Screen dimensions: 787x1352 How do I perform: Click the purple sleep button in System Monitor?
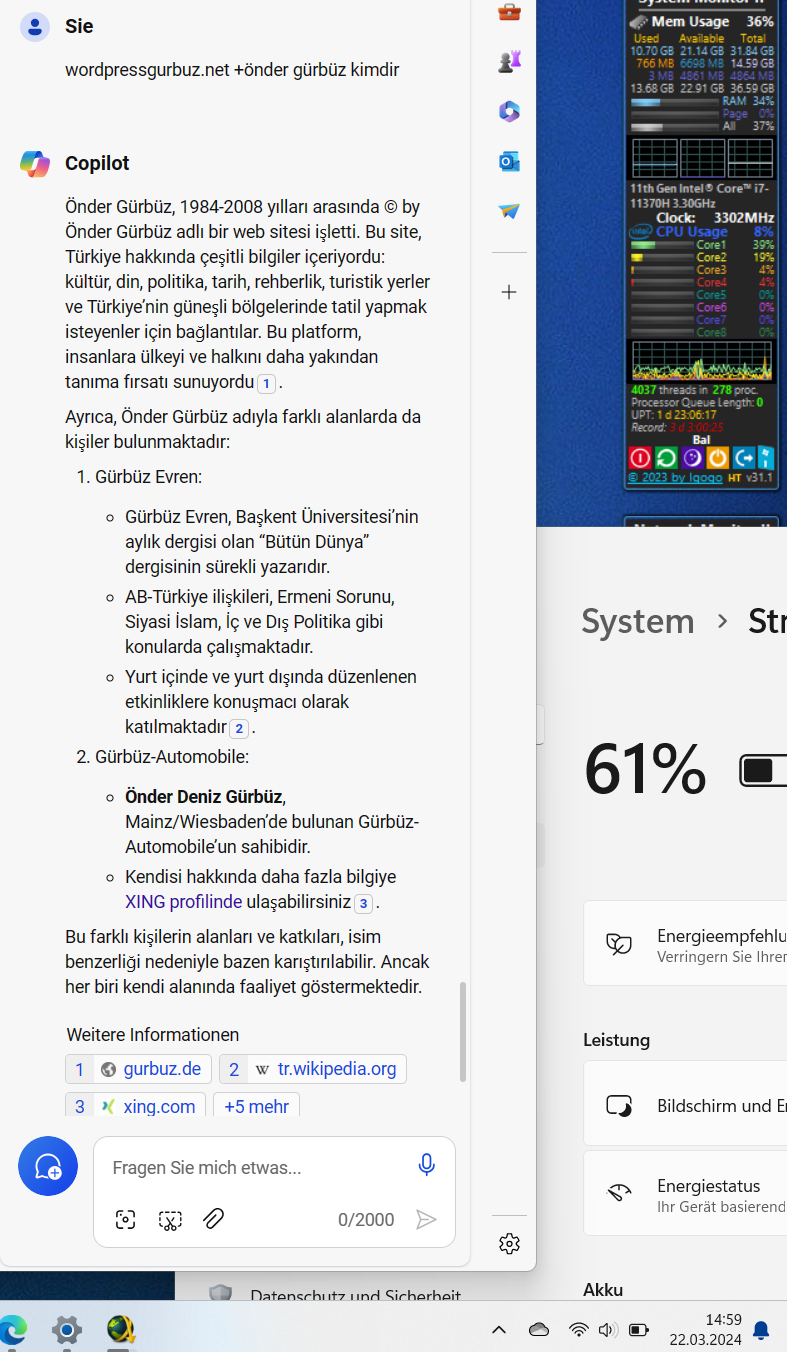tap(692, 458)
